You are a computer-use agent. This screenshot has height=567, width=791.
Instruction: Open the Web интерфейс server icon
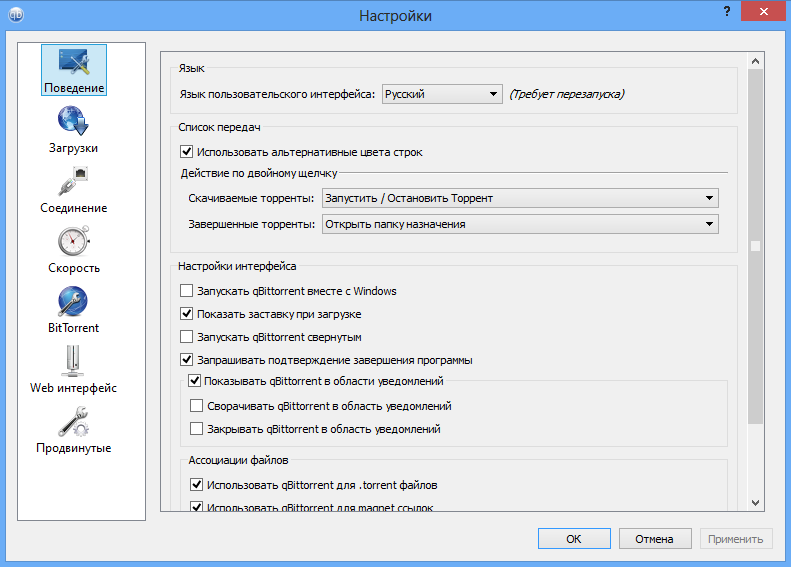(x=73, y=361)
